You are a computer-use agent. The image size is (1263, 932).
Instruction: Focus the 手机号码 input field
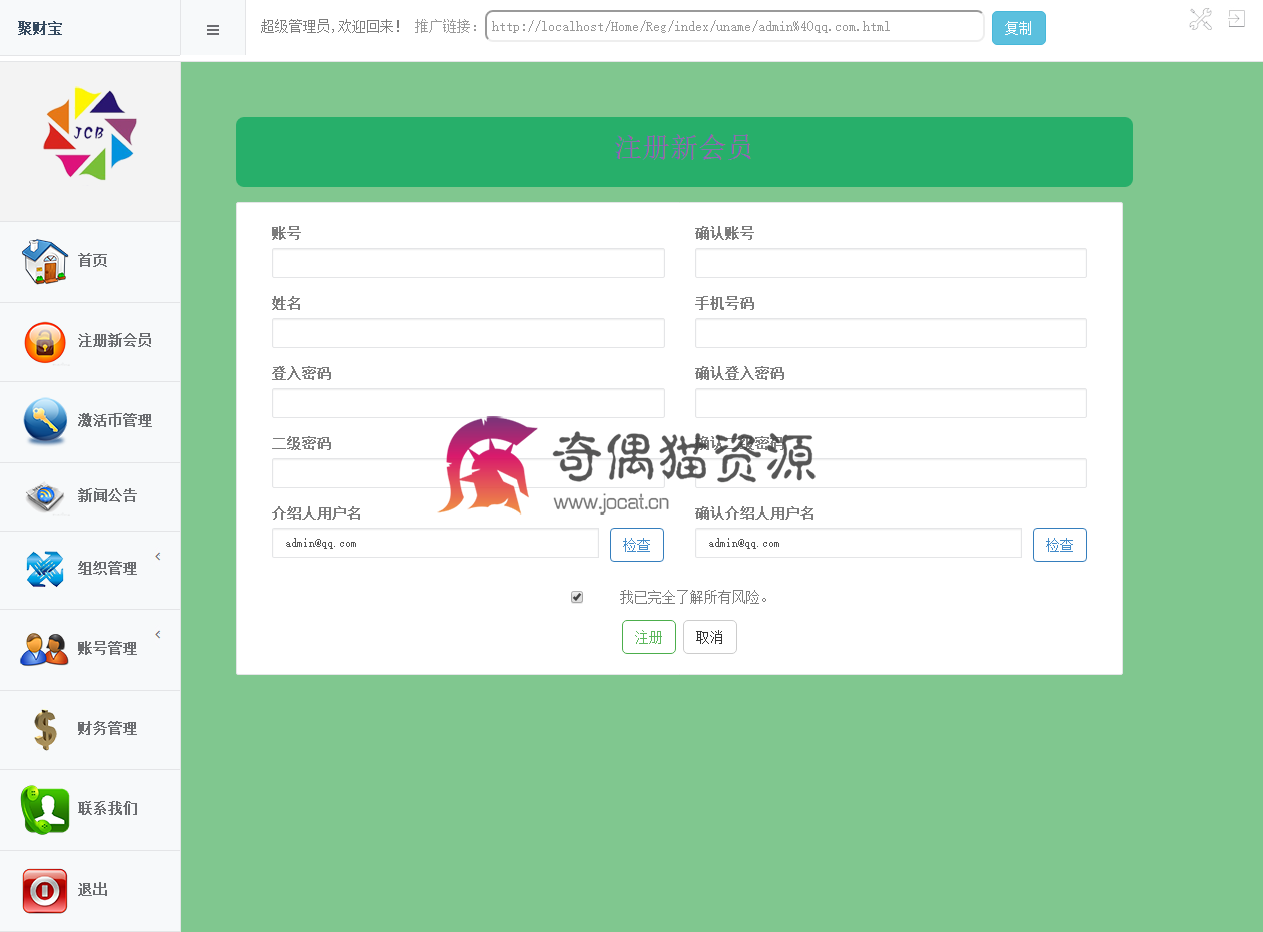[x=891, y=333]
